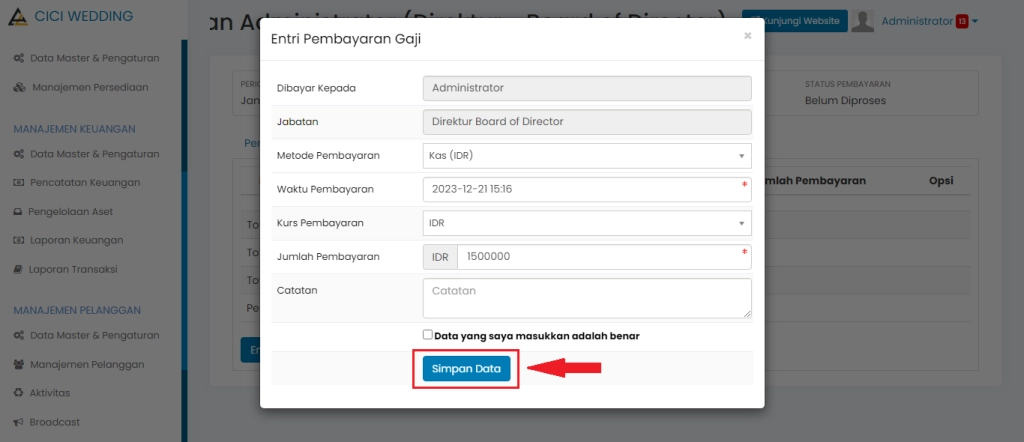The image size is (1024, 442).
Task: Click the 'Entri Pembayaran Gaji' dialog title
Action: [x=345, y=39]
